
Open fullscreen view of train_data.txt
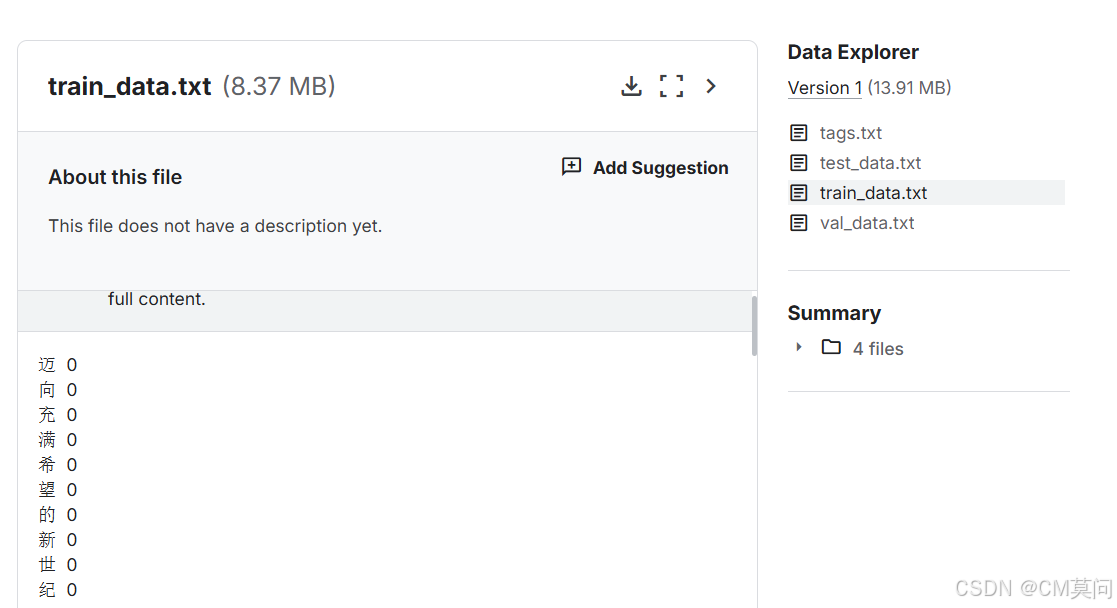(x=671, y=86)
